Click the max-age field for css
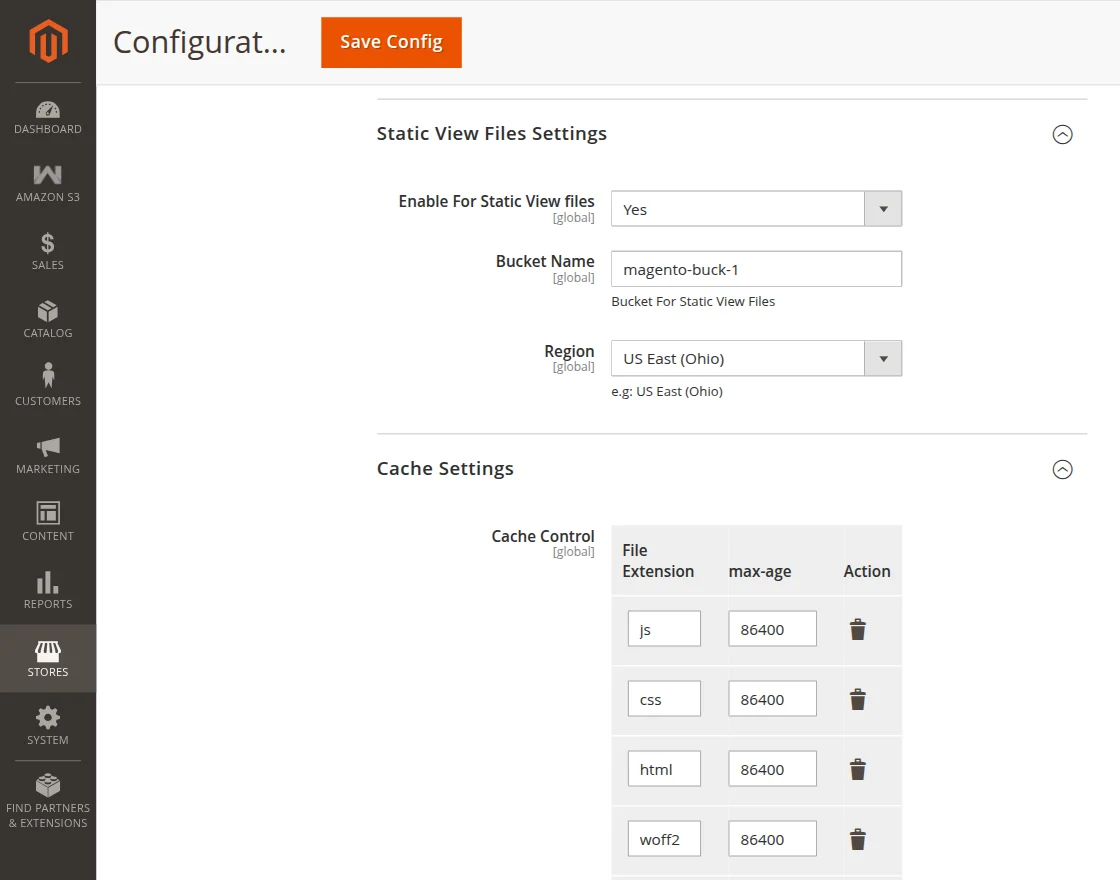Viewport: 1120px width, 880px height. 772,699
